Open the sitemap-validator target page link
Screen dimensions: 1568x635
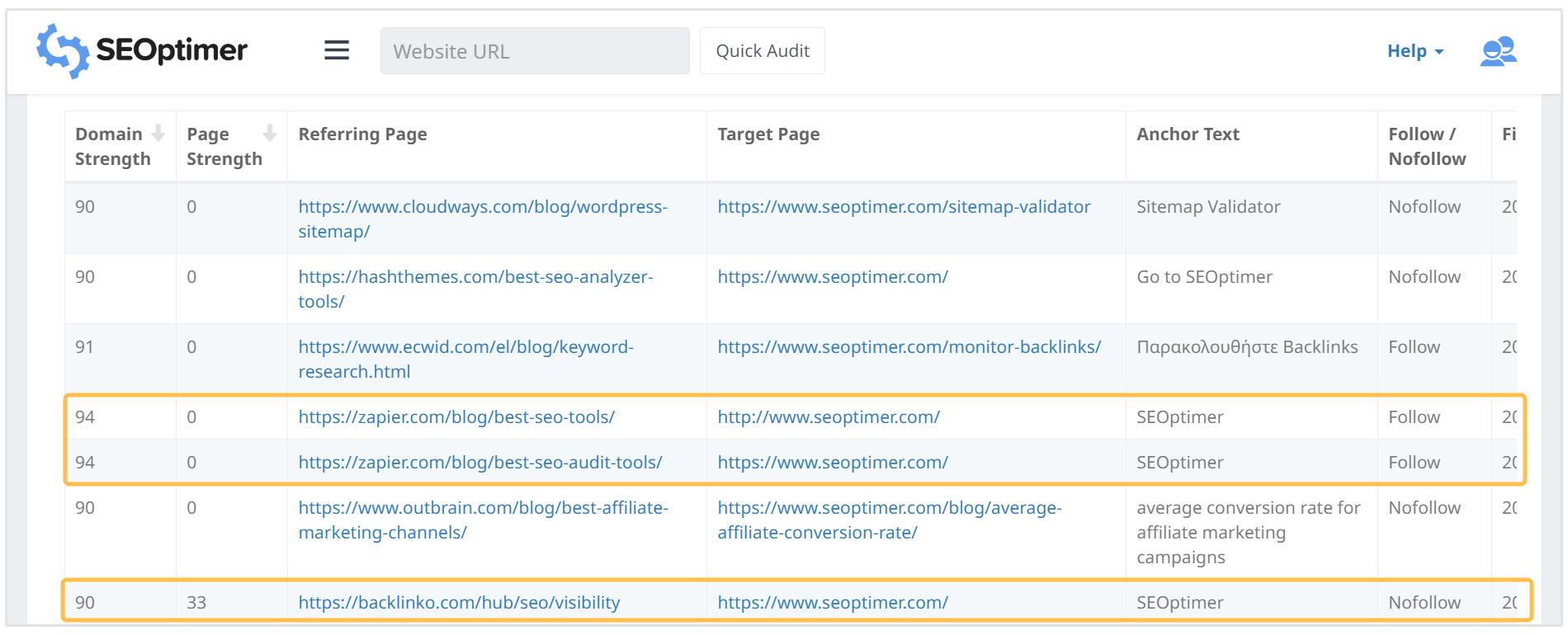click(904, 207)
